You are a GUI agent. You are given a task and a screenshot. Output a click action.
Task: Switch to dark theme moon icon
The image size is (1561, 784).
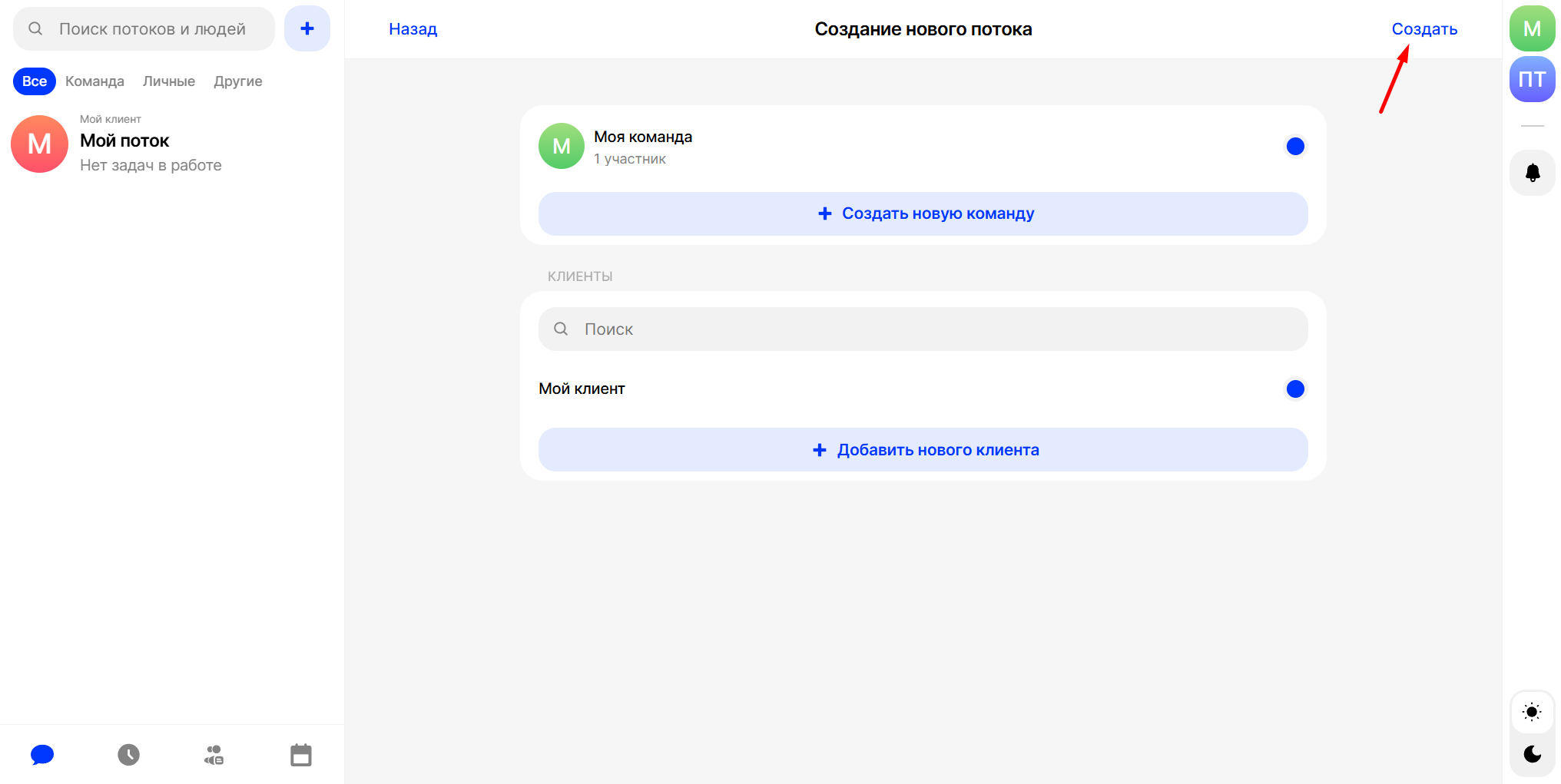click(x=1532, y=754)
